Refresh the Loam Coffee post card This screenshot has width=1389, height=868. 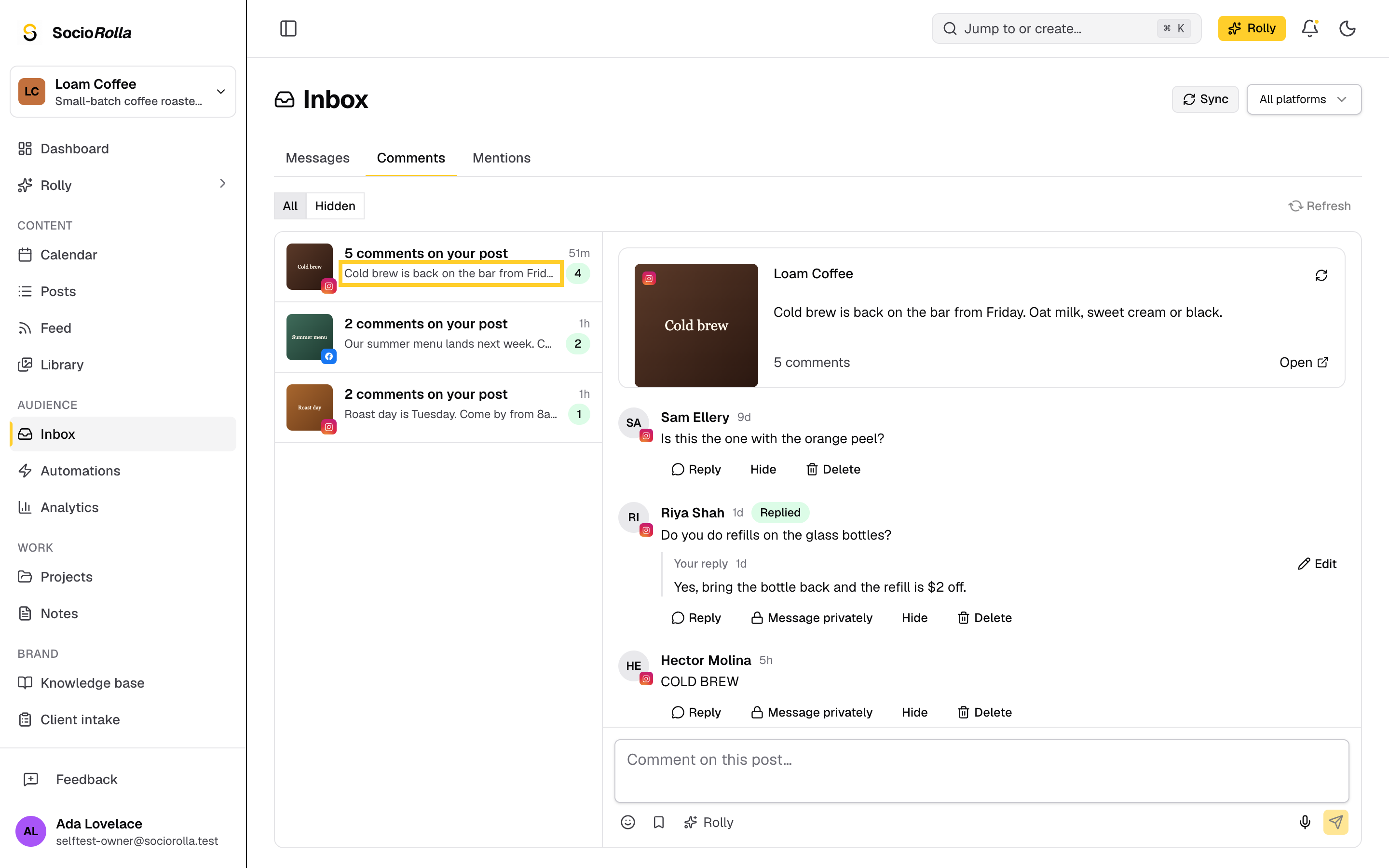(1321, 275)
